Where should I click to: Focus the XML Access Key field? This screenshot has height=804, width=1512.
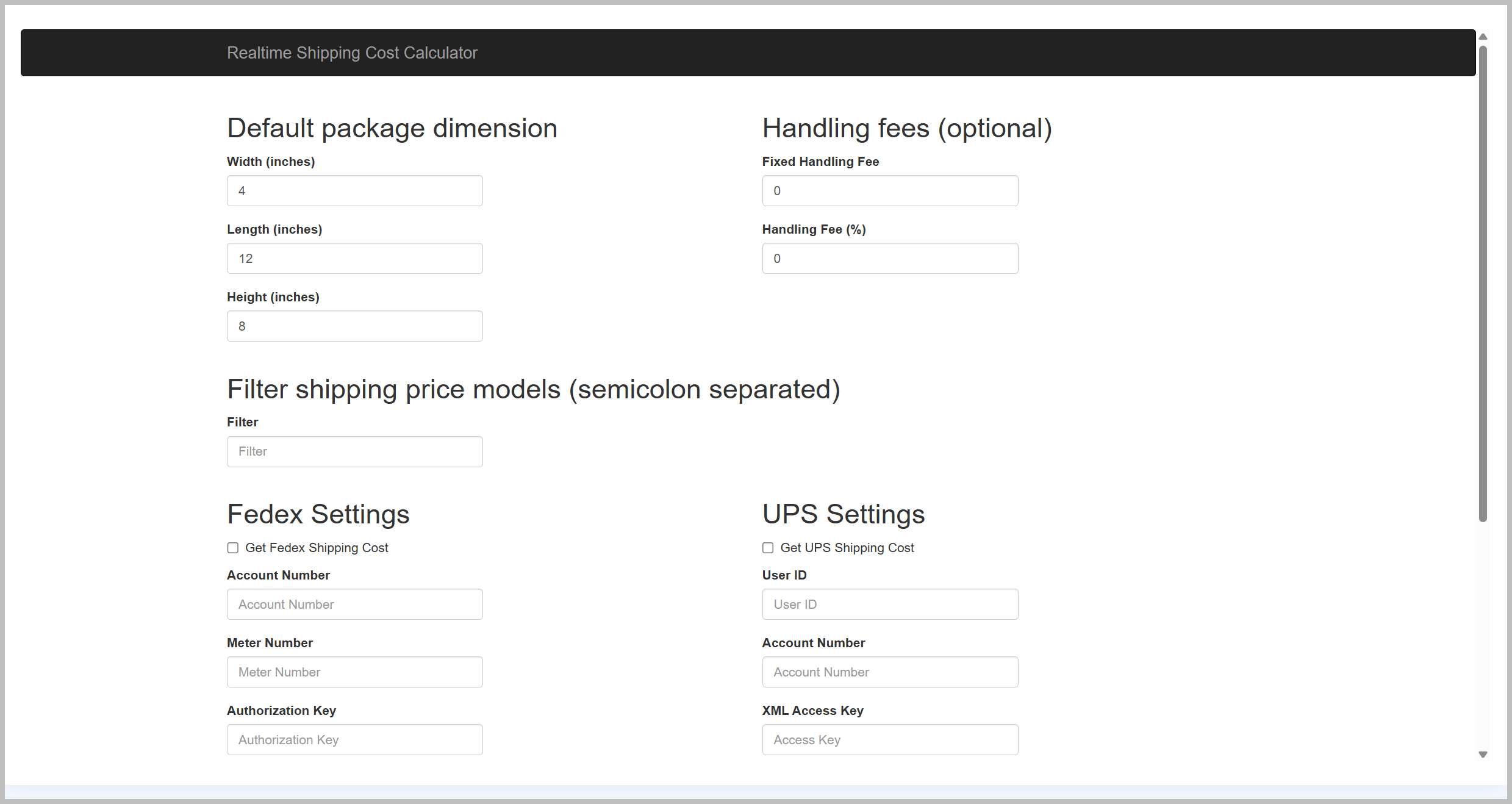pos(889,740)
